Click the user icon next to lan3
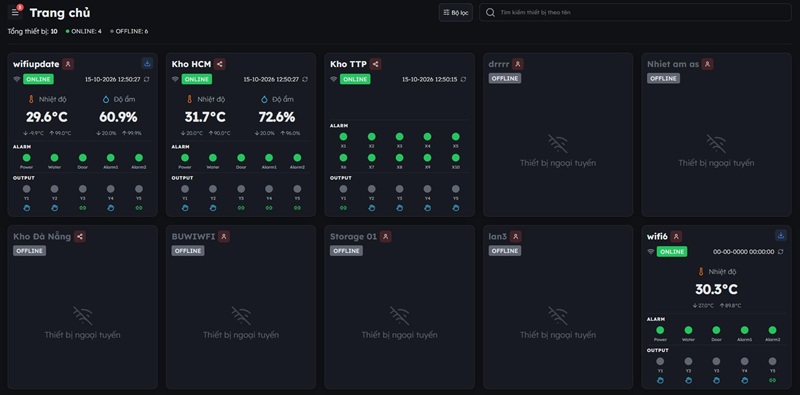This screenshot has width=800, height=395. tap(516, 236)
